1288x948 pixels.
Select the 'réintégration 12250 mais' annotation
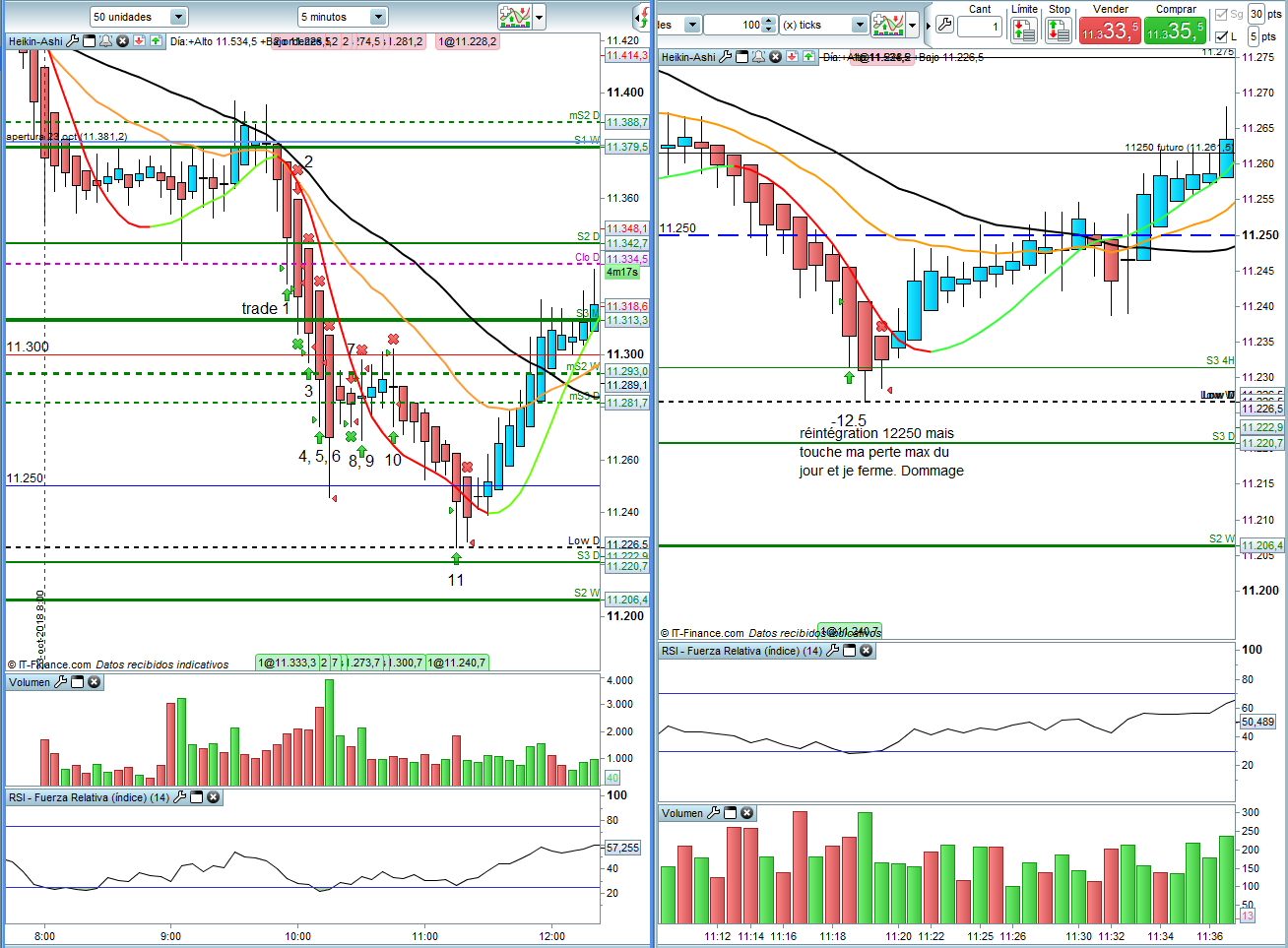(x=876, y=433)
